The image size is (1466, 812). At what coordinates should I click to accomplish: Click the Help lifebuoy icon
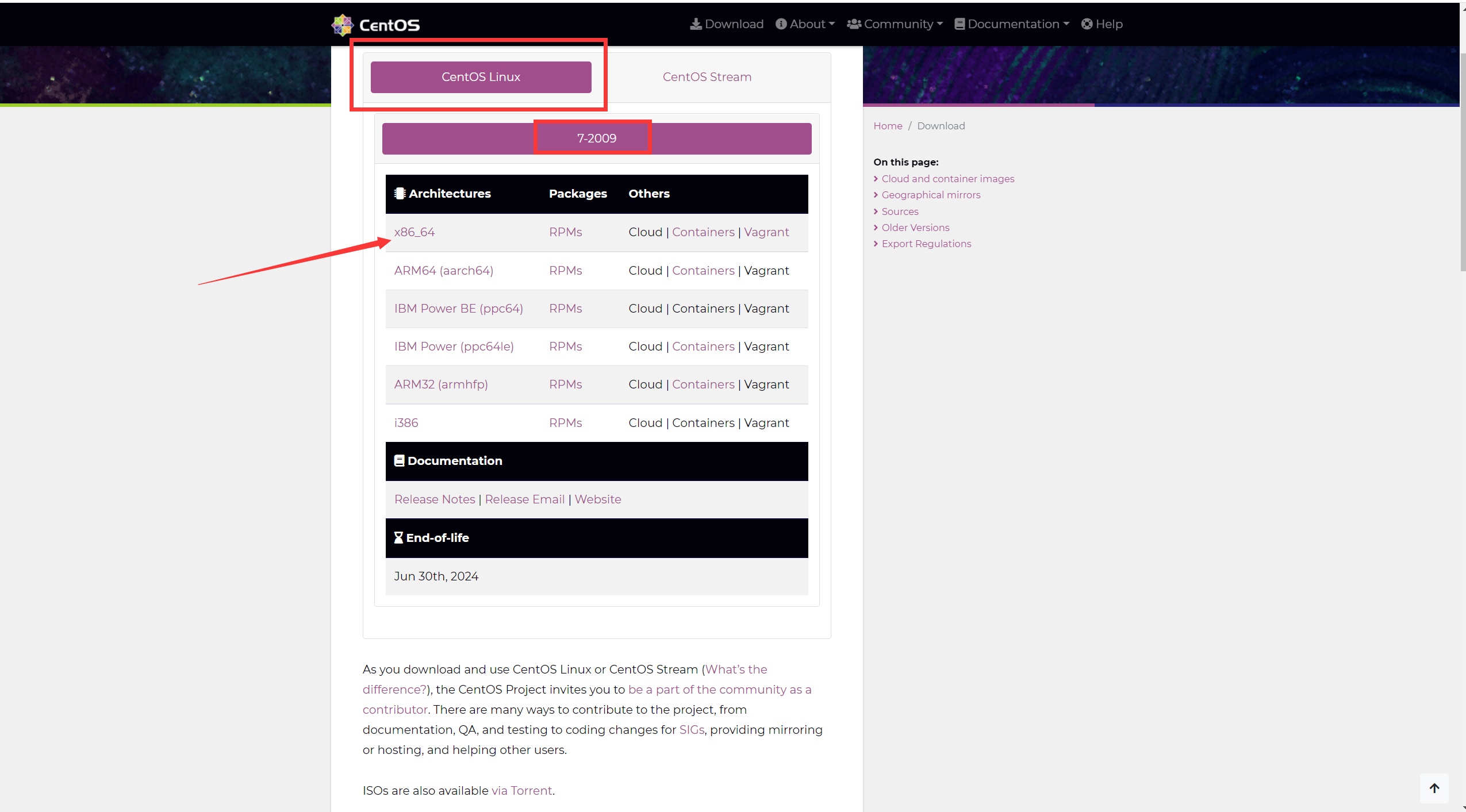click(1087, 24)
